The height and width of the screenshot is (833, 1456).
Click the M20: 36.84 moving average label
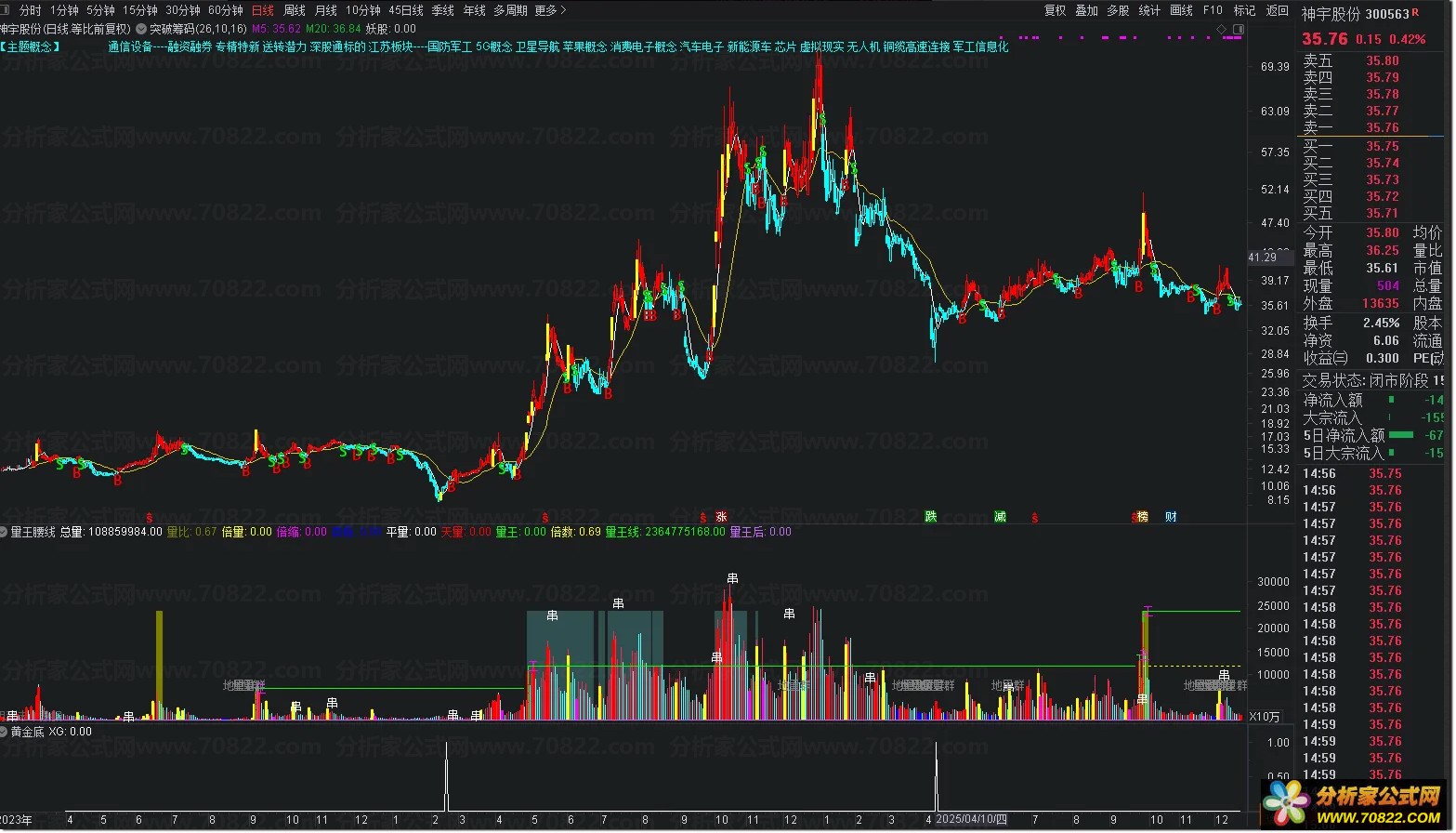[333, 29]
